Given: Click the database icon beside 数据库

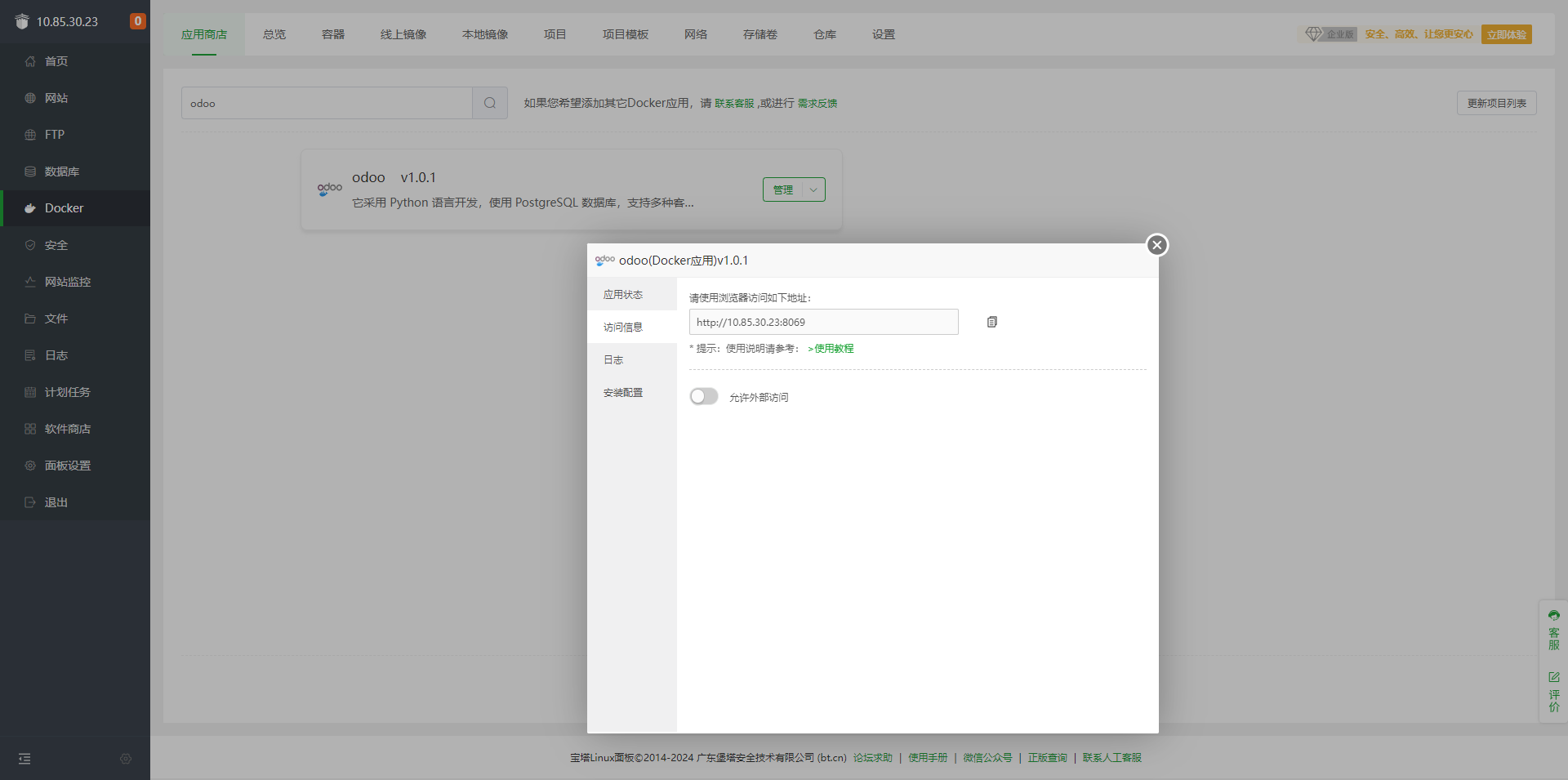Looking at the screenshot, I should [x=30, y=172].
